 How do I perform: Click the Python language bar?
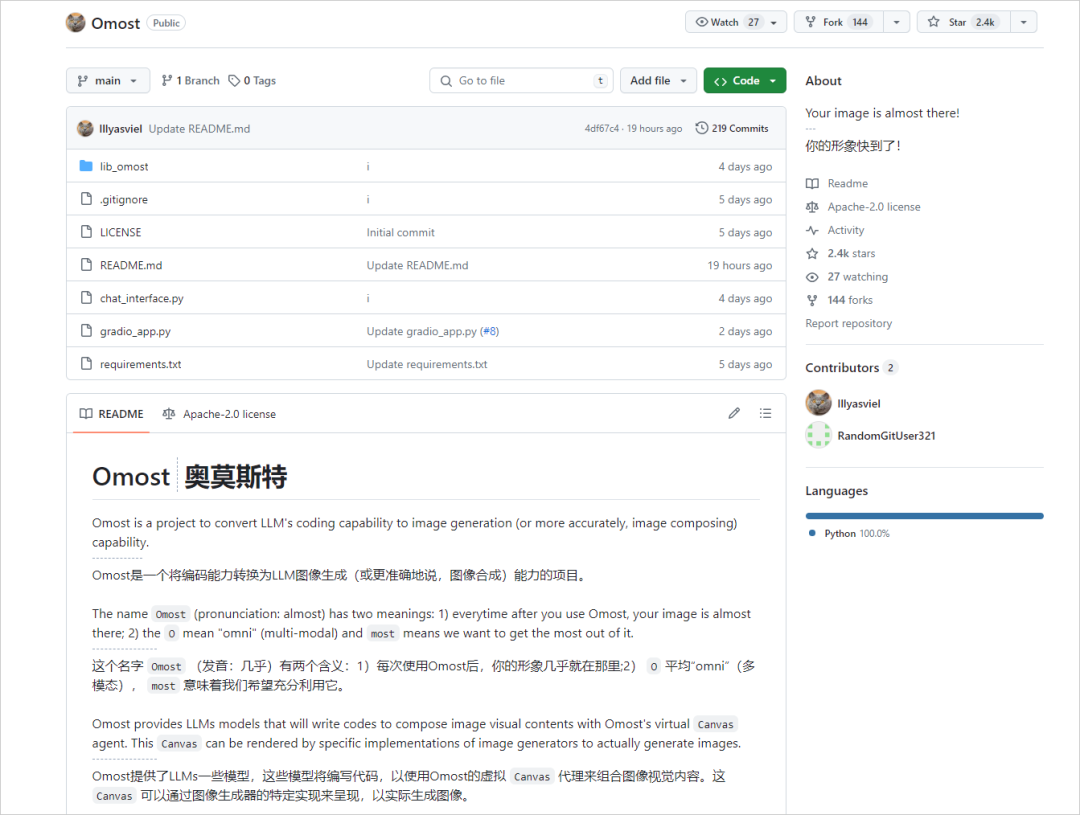(x=923, y=515)
